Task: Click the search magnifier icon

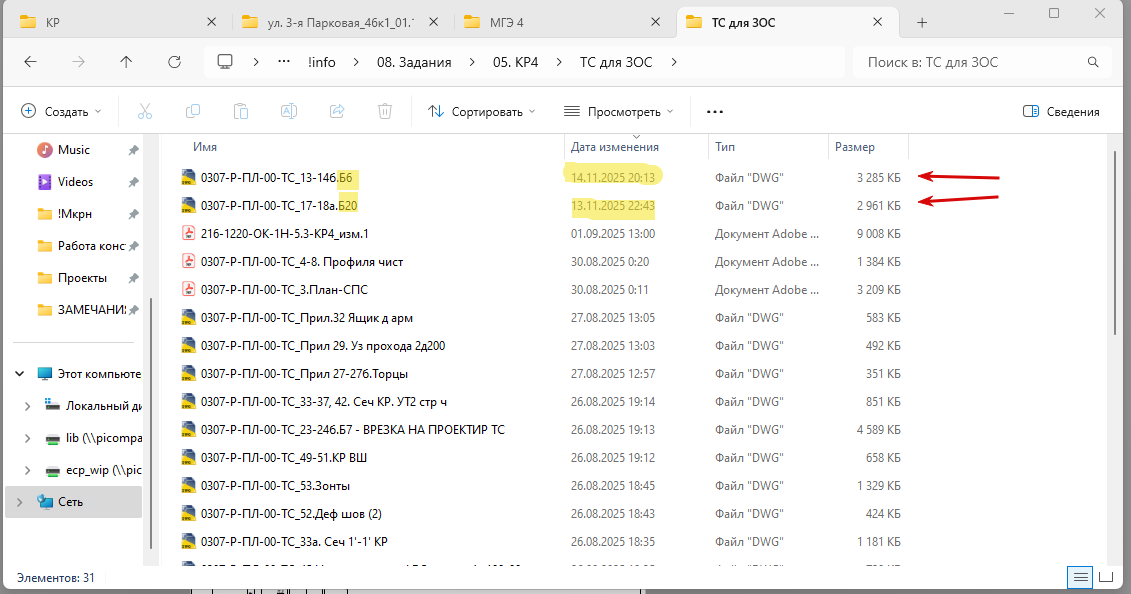Action: coord(1093,62)
